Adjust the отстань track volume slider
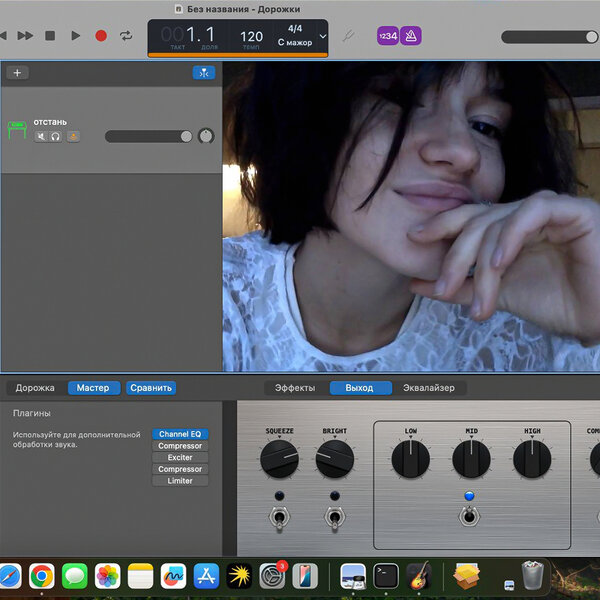This screenshot has width=600, height=600. click(186, 136)
